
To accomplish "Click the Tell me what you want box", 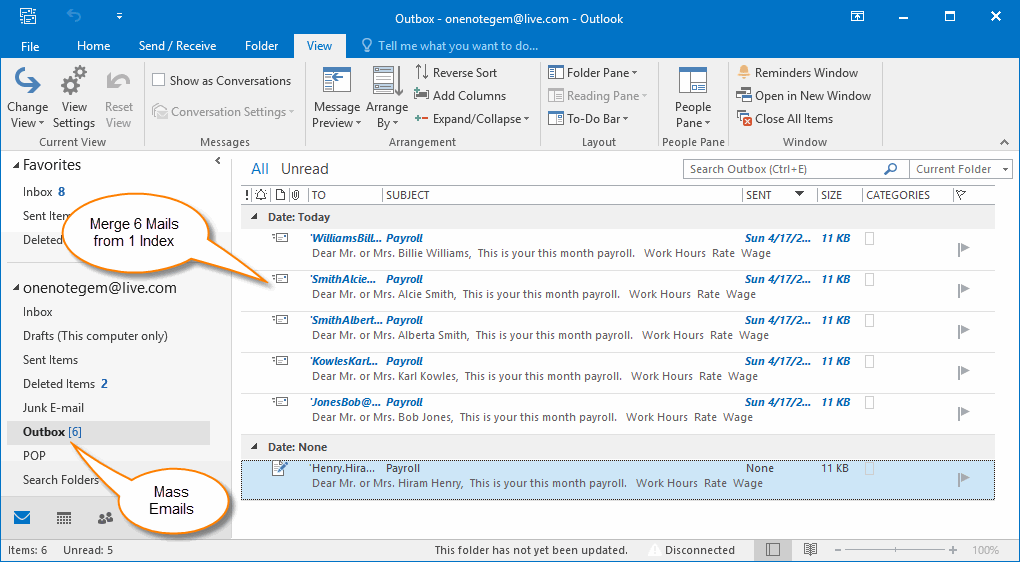I will pos(450,46).
